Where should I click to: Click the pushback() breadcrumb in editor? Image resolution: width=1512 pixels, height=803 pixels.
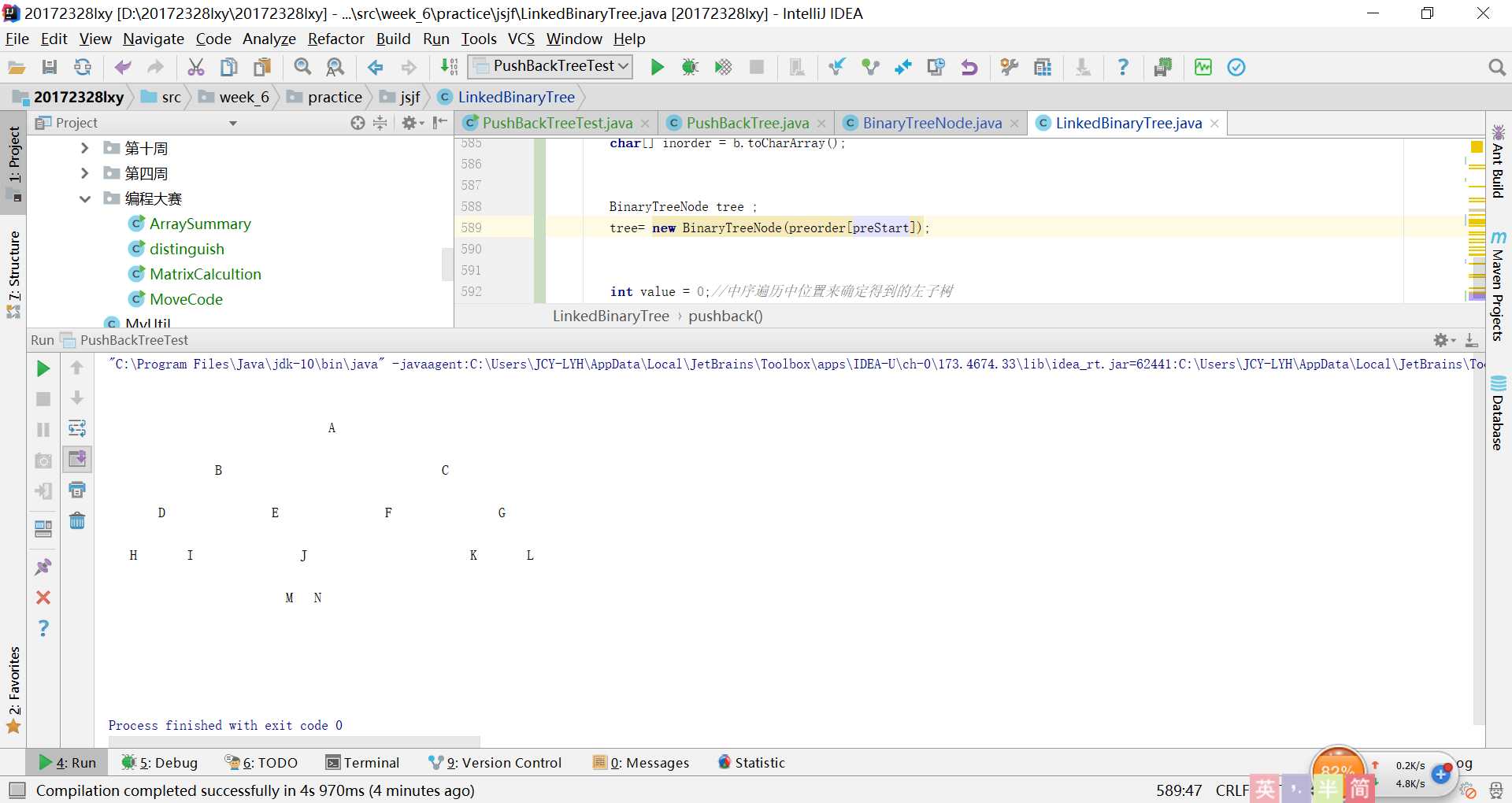[x=725, y=316]
